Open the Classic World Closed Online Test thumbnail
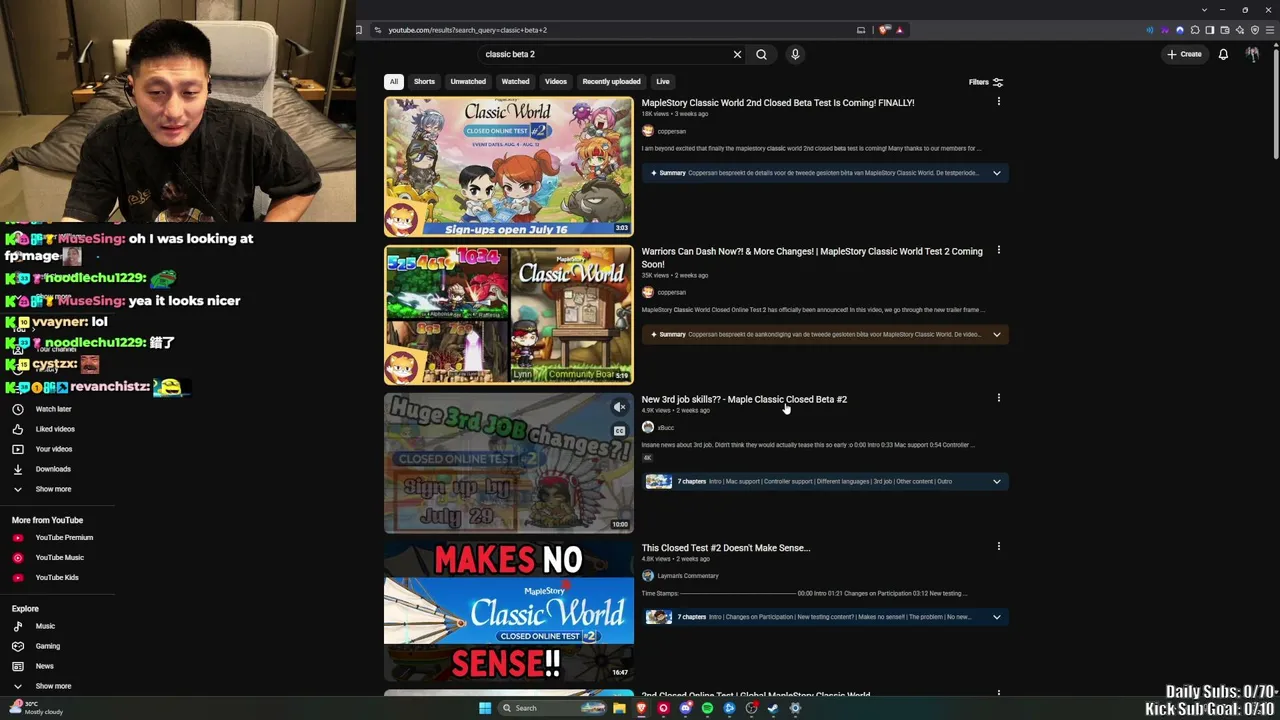The height and width of the screenshot is (720, 1280). (x=509, y=167)
